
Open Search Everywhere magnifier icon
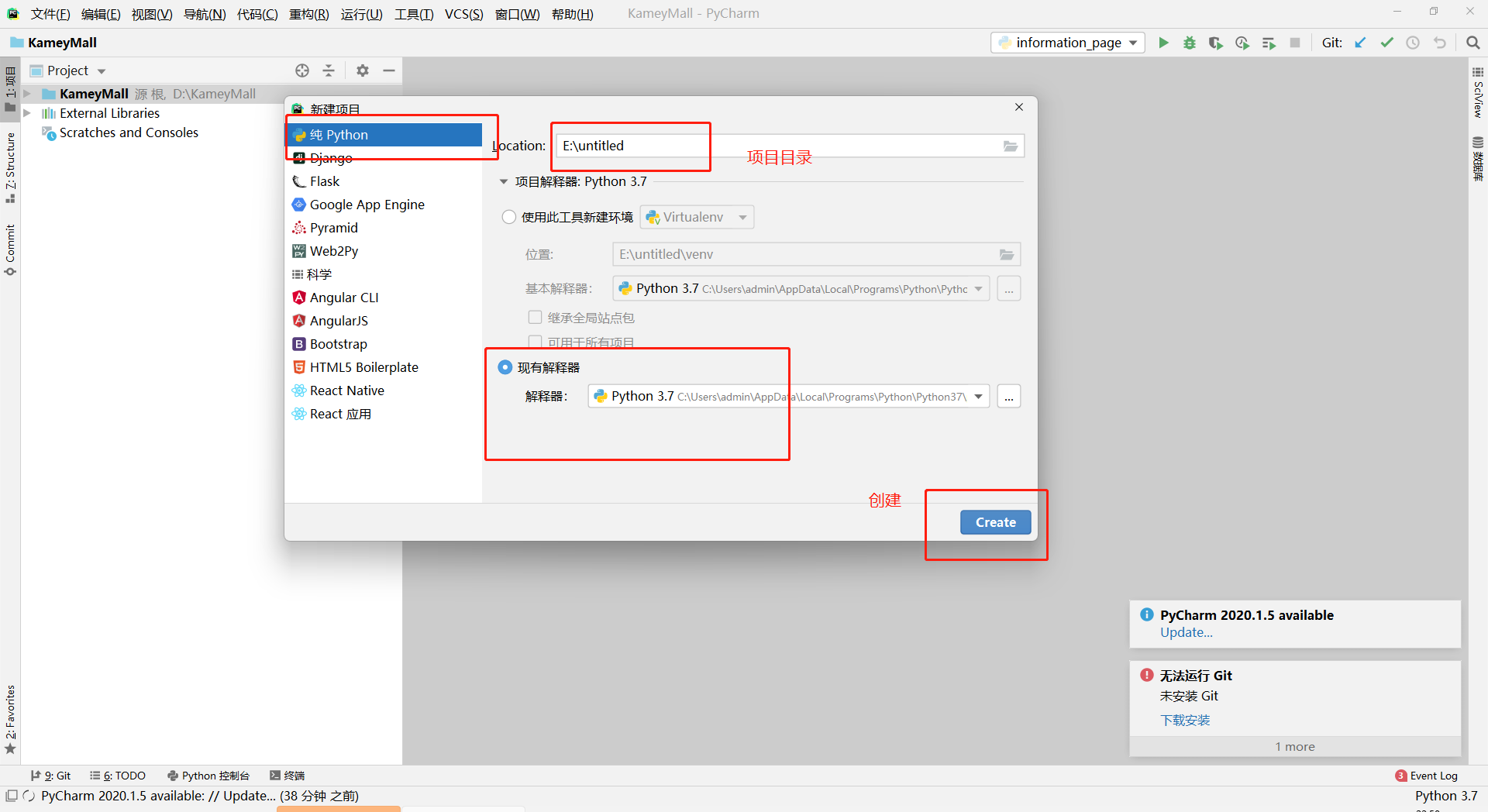click(1472, 43)
